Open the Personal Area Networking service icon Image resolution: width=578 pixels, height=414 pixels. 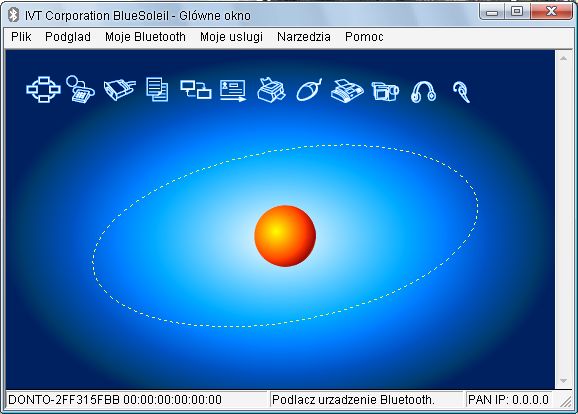click(x=43, y=89)
